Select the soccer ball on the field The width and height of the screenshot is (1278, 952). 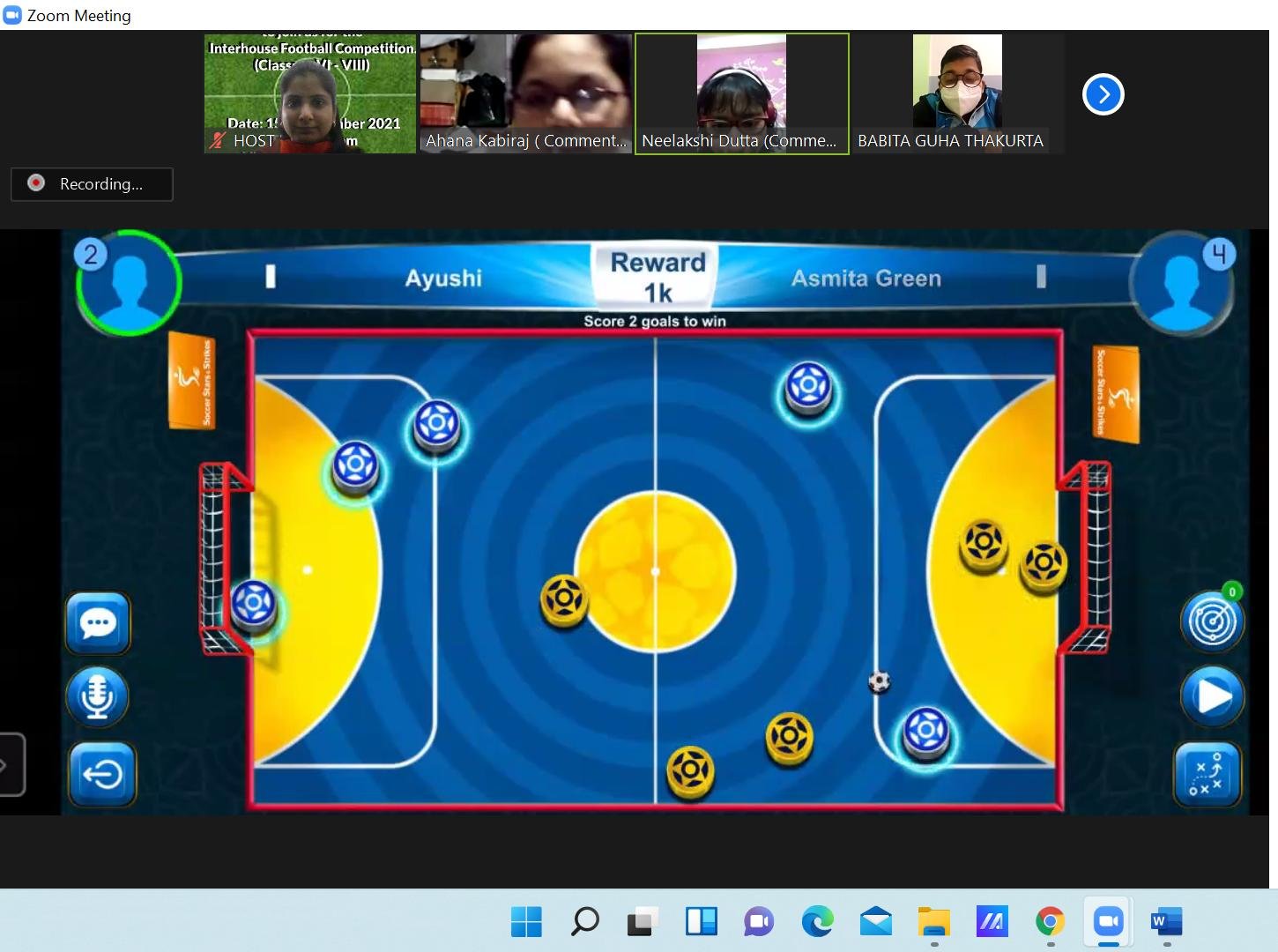pos(879,681)
